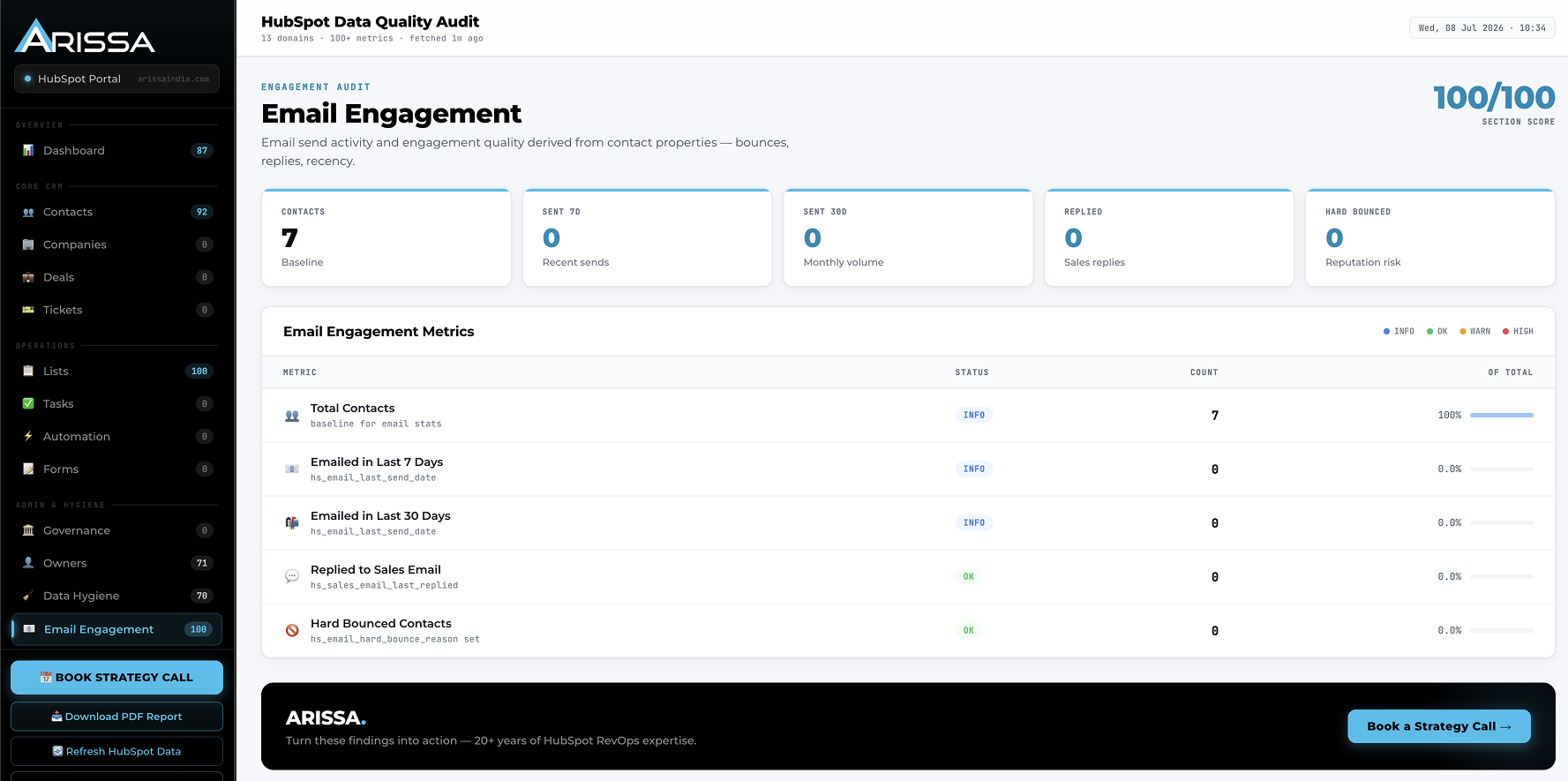Screen dimensions: 1568x781
Task: Click the Book a Strategy Call banner button
Action: [1439, 726]
